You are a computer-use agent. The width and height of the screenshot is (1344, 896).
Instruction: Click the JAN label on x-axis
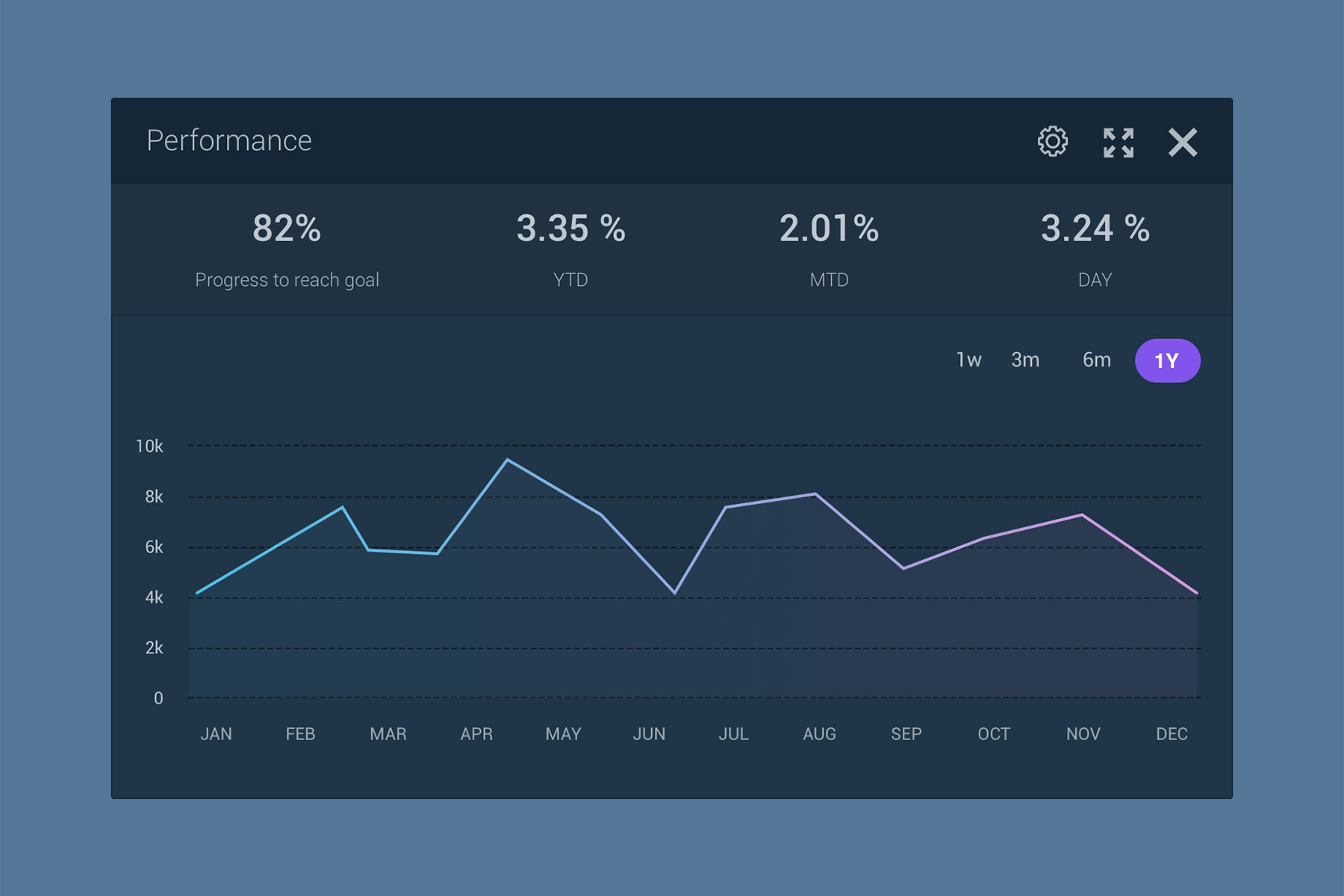[216, 734]
